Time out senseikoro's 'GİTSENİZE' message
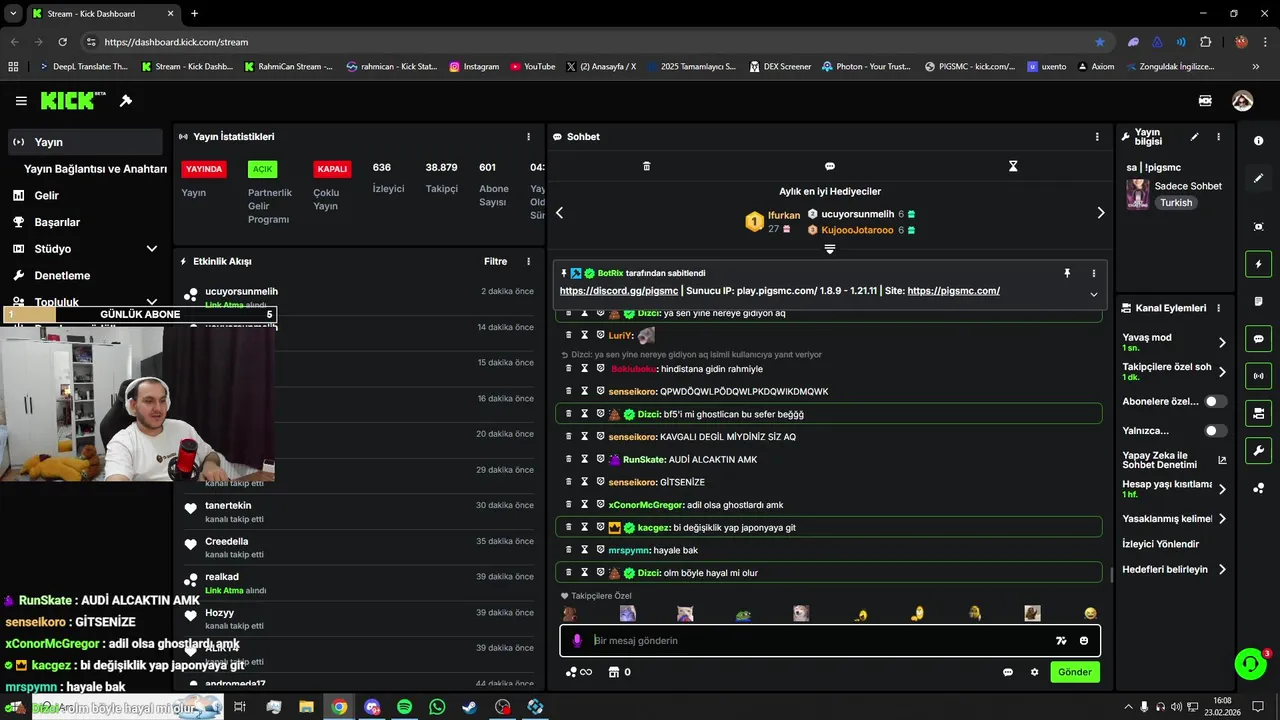The width and height of the screenshot is (1280, 720). tap(584, 482)
